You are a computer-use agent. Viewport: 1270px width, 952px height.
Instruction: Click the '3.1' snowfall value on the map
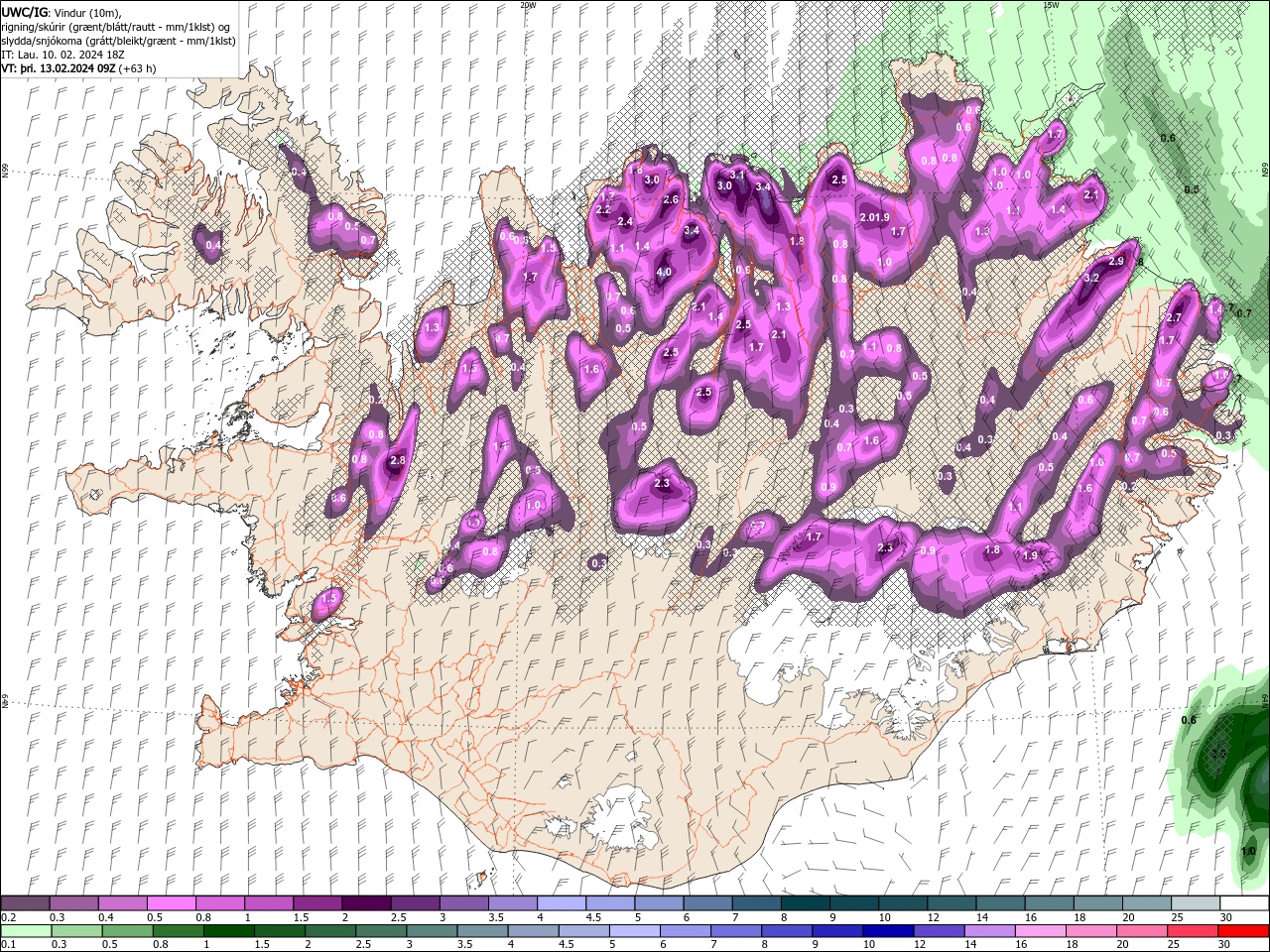click(737, 175)
